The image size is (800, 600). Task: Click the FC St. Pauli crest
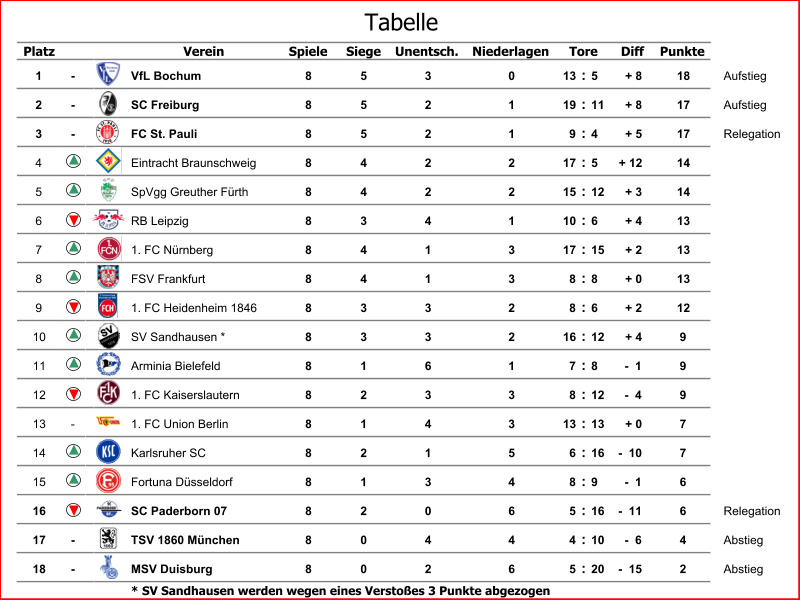click(108, 133)
